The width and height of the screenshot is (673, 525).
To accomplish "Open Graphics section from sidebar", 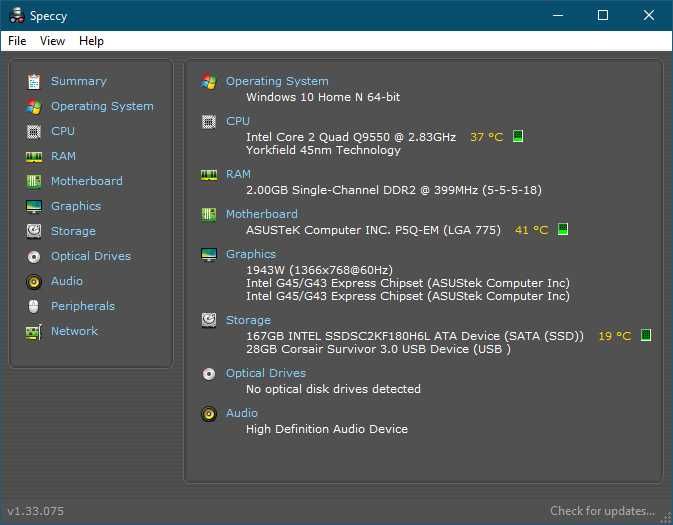I will click(76, 206).
